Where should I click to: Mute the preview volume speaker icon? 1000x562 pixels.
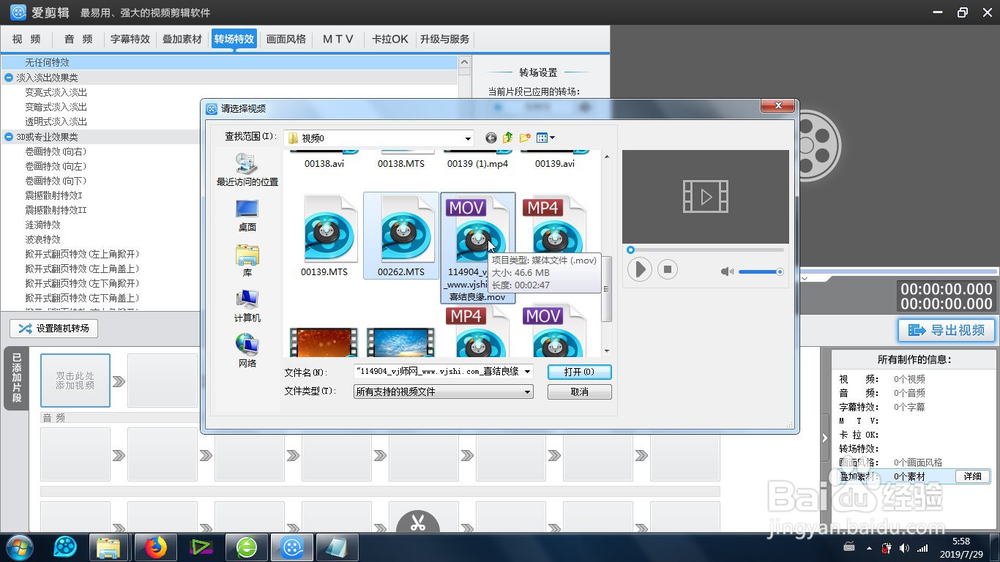tap(726, 272)
